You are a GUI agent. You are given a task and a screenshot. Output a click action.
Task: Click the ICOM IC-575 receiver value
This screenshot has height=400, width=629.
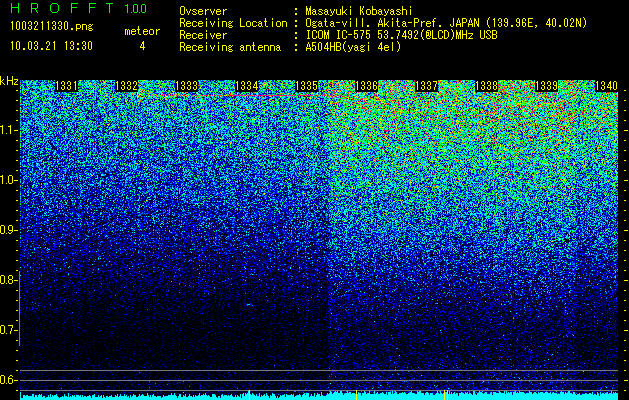coord(401,35)
